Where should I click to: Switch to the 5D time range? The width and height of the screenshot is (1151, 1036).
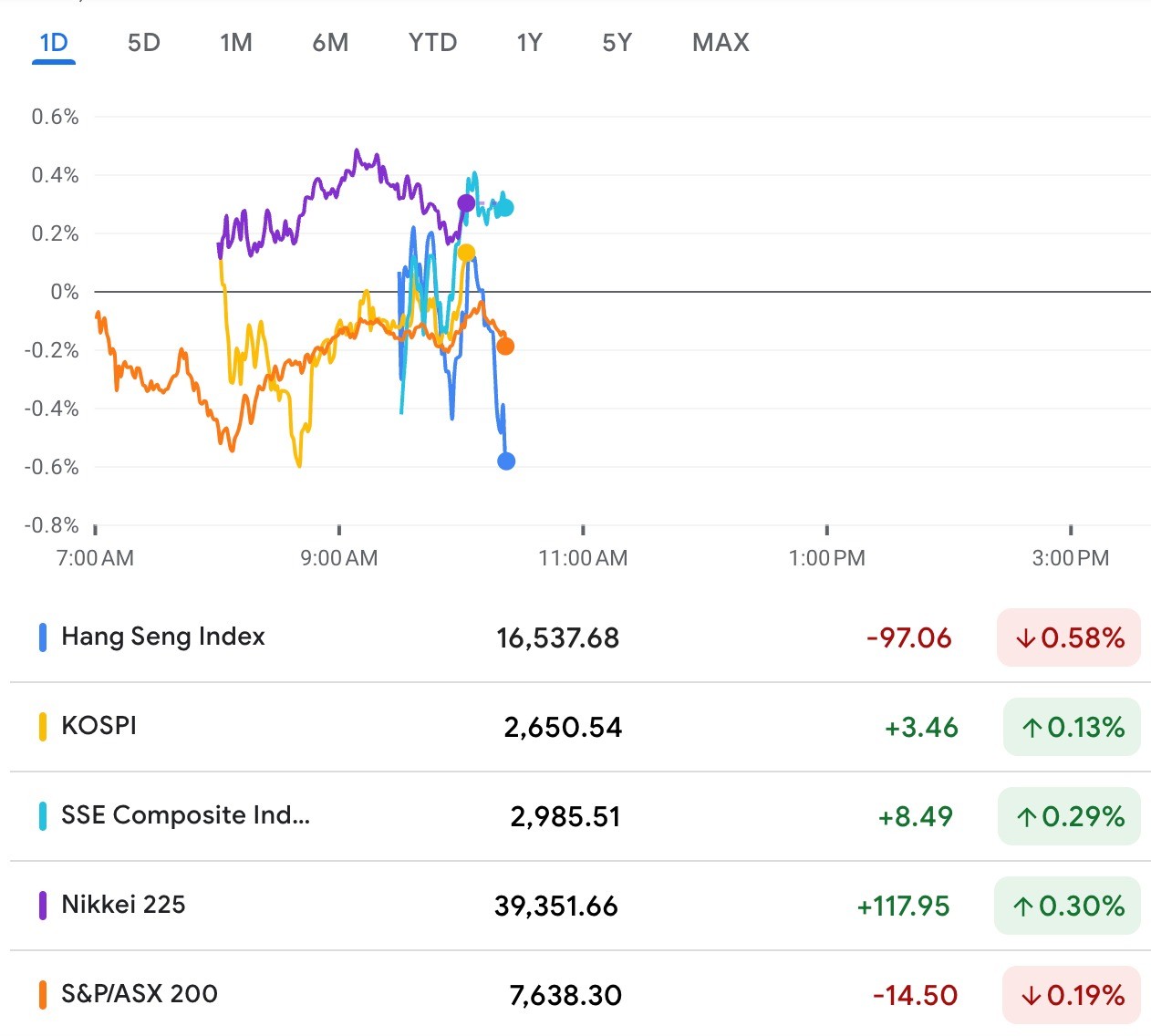coord(143,43)
